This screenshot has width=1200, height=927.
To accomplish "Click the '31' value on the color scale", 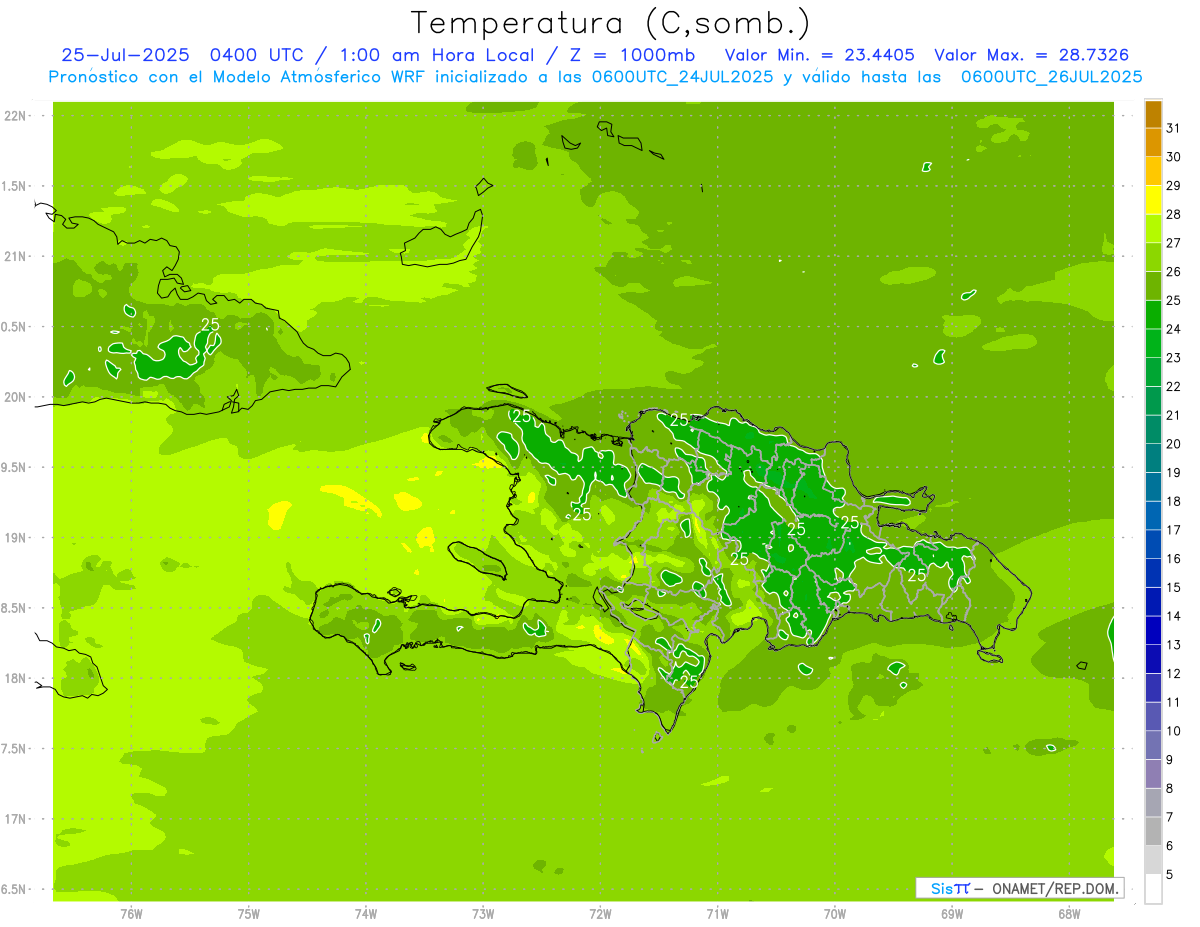I will tap(1173, 128).
